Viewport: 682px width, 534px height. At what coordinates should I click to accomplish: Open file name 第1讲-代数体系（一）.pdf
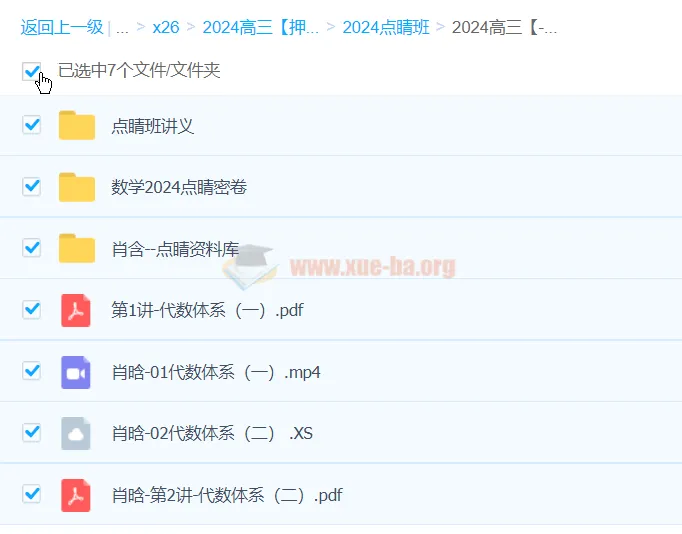tap(207, 310)
